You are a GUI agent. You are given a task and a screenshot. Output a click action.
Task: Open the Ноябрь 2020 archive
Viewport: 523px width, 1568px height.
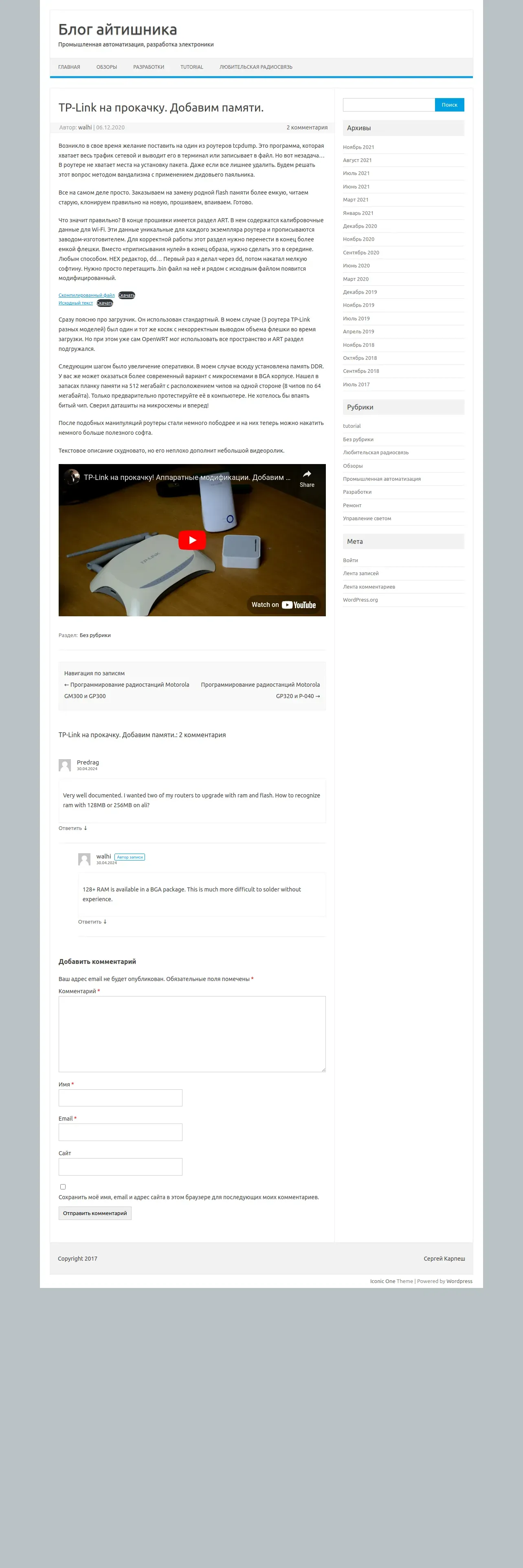358,239
